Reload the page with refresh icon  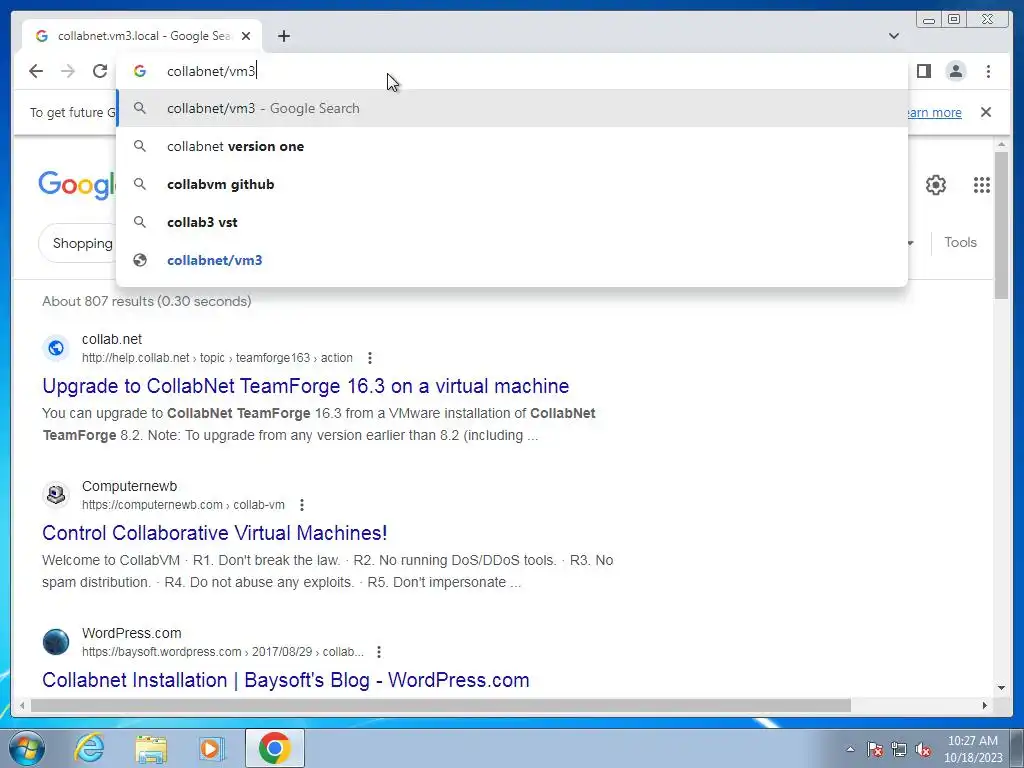pyautogui.click(x=100, y=71)
